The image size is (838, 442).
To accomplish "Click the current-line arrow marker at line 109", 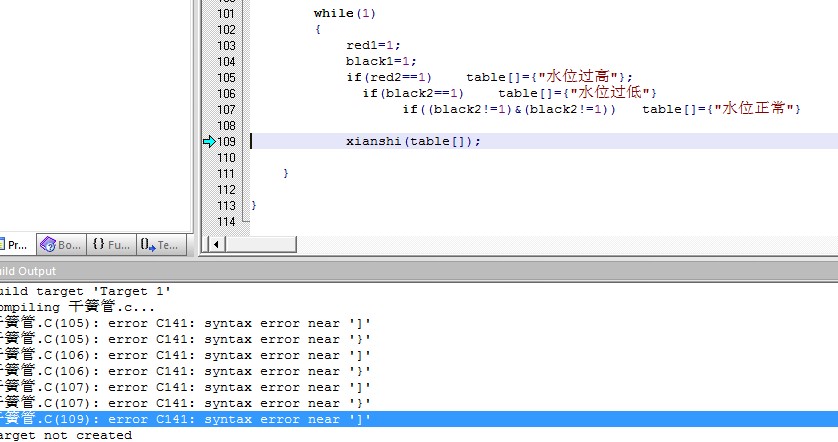I will tap(209, 142).
